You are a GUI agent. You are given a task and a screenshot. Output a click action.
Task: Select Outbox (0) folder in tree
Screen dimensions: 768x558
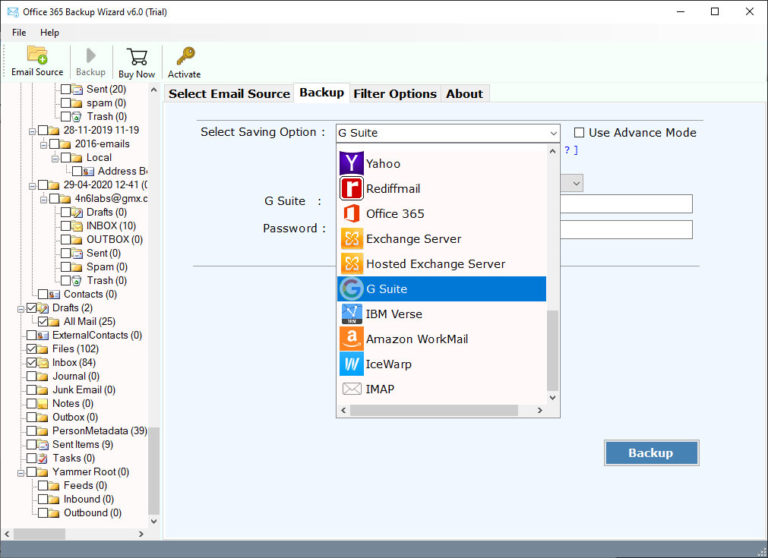click(x=75, y=417)
